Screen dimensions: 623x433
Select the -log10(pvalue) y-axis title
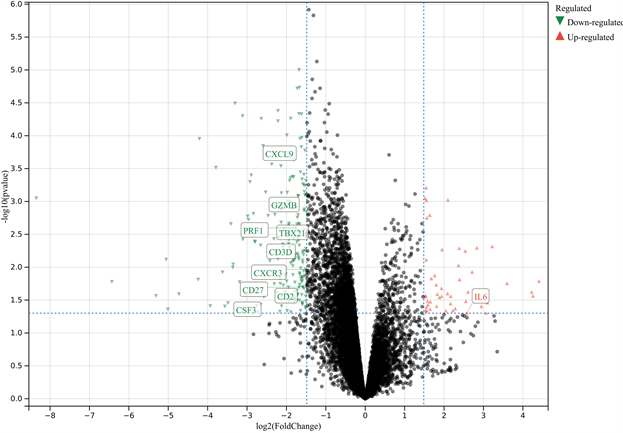point(6,200)
